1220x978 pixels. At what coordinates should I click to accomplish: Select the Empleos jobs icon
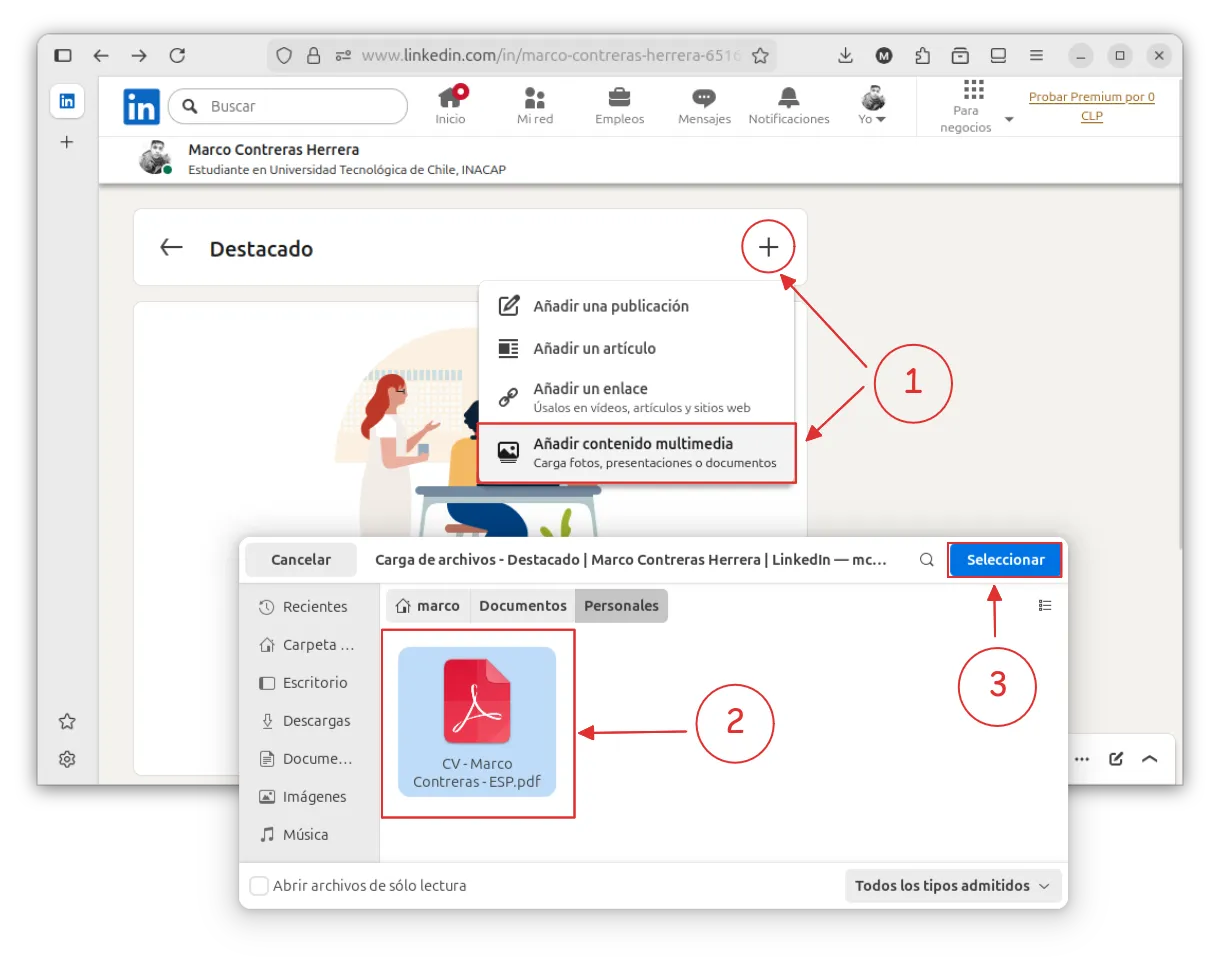click(x=619, y=104)
